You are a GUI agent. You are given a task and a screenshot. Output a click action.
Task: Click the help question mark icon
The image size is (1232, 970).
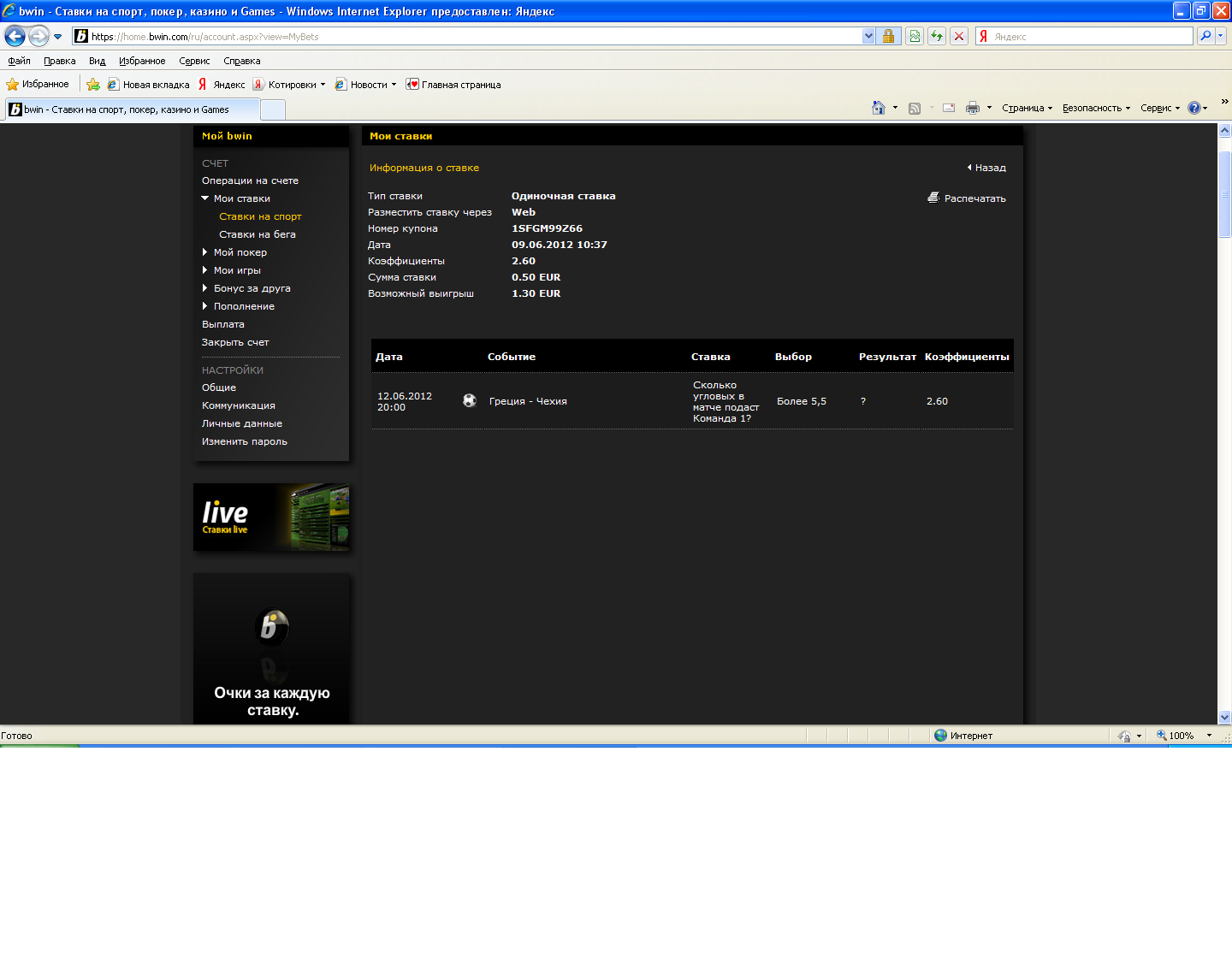coord(1193,108)
